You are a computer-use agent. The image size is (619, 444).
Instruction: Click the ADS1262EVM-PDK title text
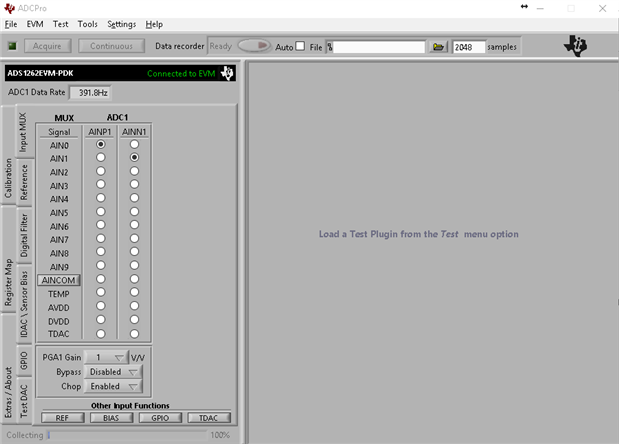point(40,73)
